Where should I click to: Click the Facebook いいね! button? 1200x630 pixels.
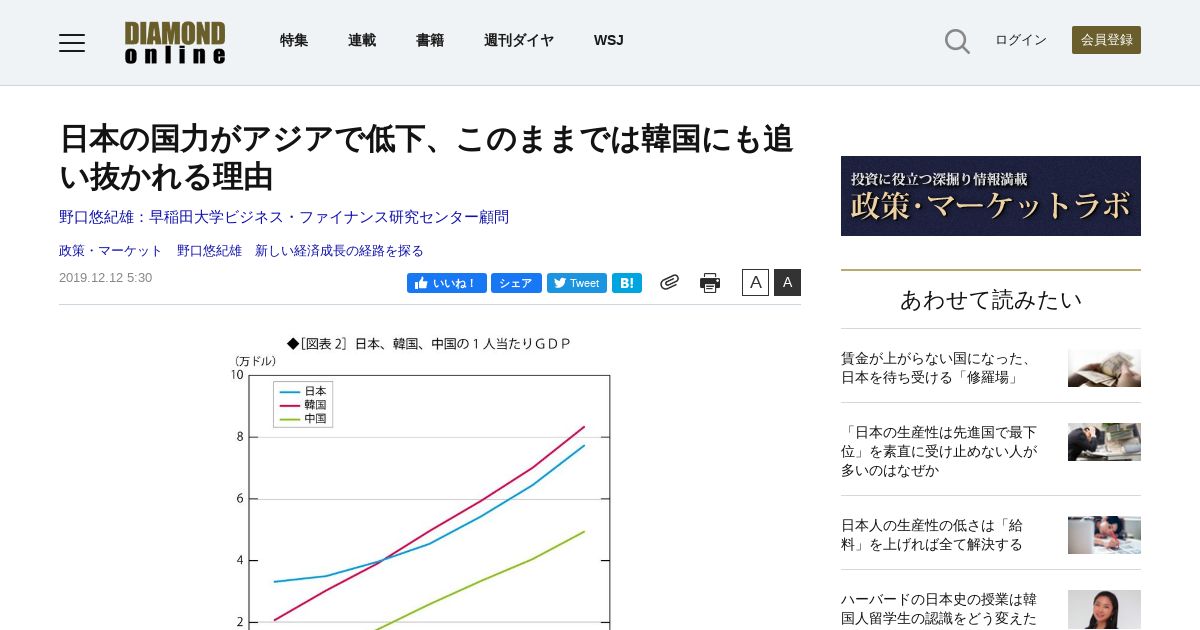point(447,283)
